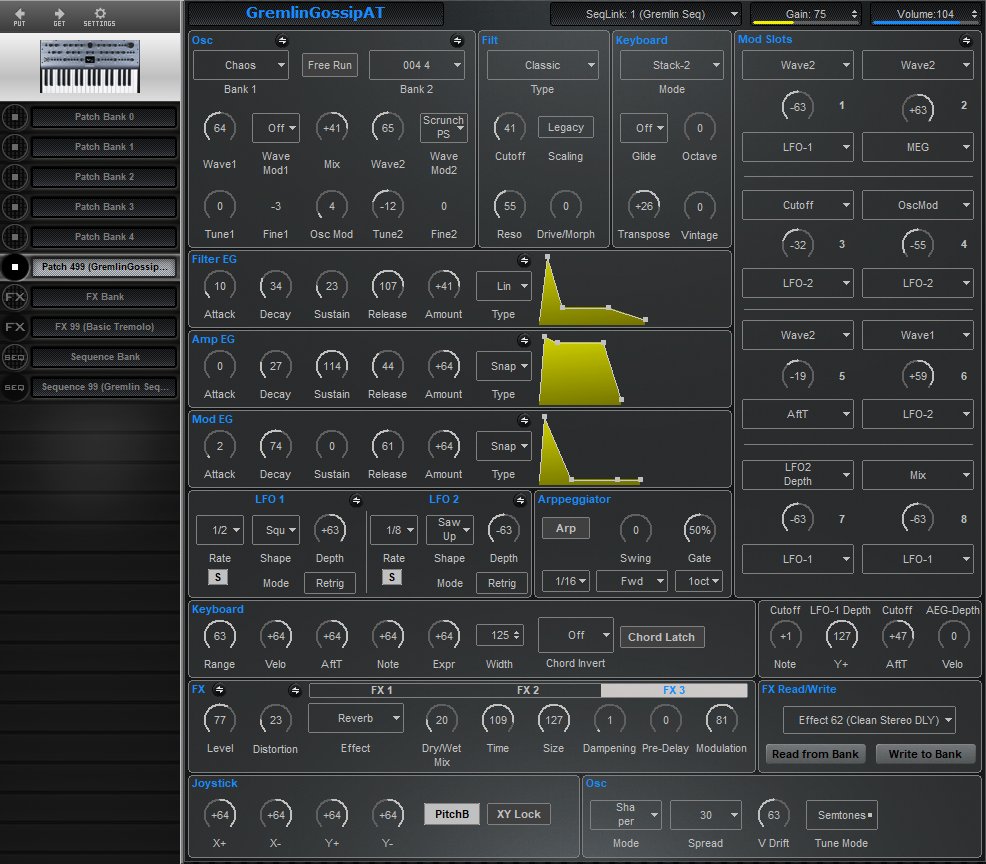Click the FX icon beside FX 99 Basic Tremolo
The width and height of the screenshot is (986, 864).
click(x=15, y=327)
